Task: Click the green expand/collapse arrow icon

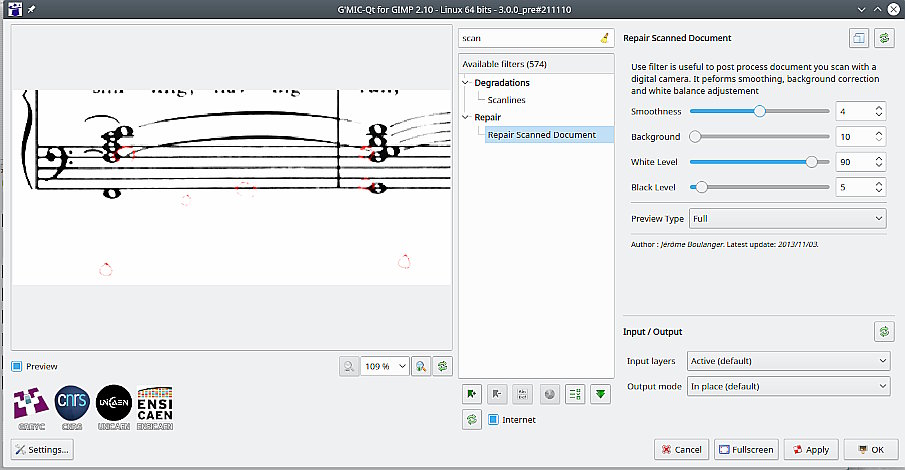Action: (600, 394)
